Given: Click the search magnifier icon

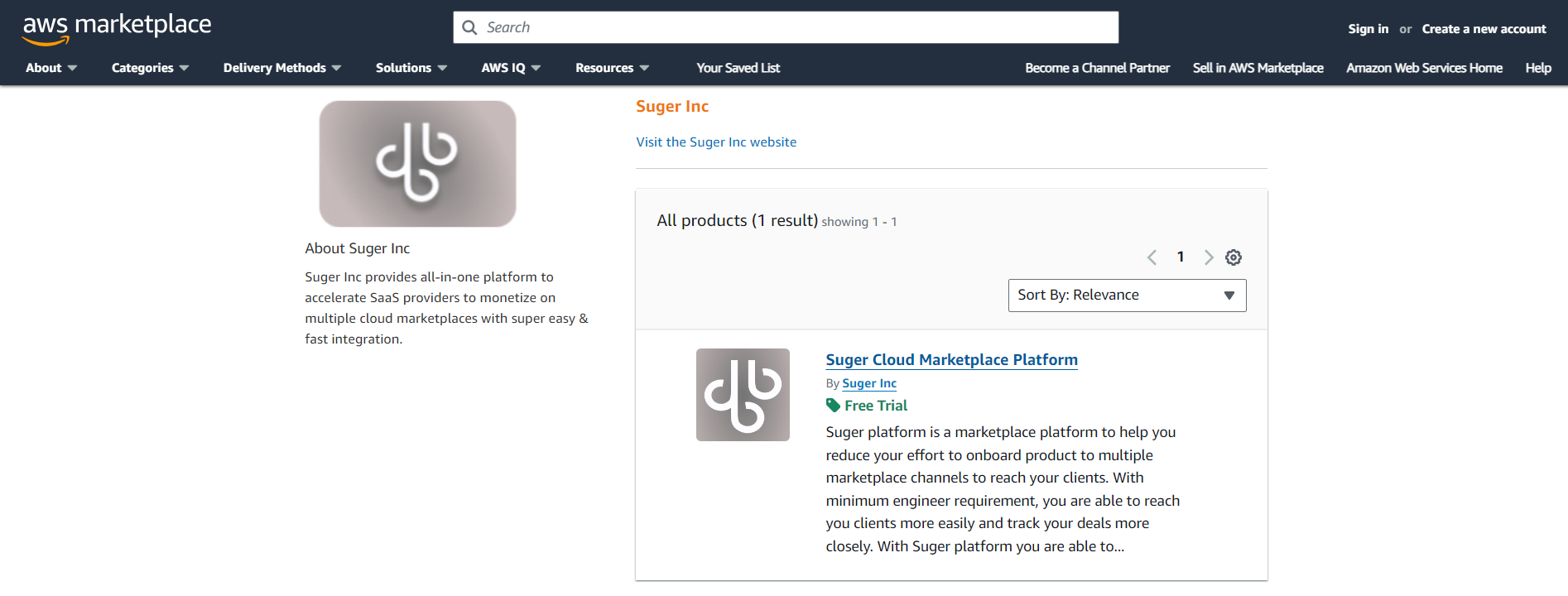Looking at the screenshot, I should pyautogui.click(x=469, y=27).
